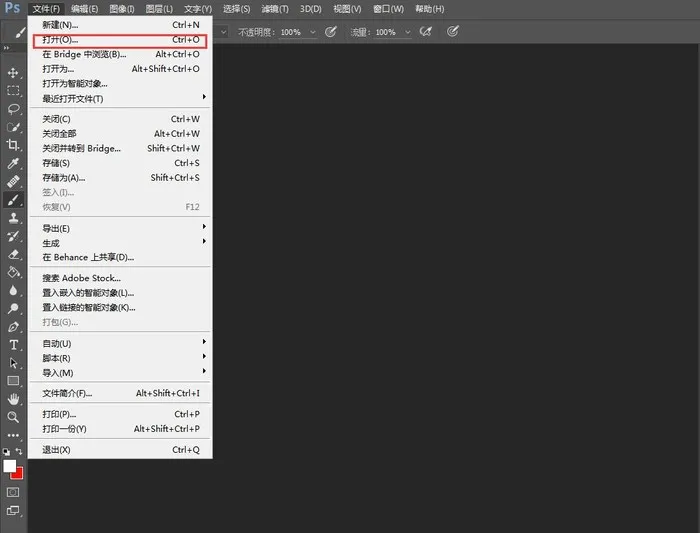Select the Zoom magnifier tool

[x=13, y=417]
